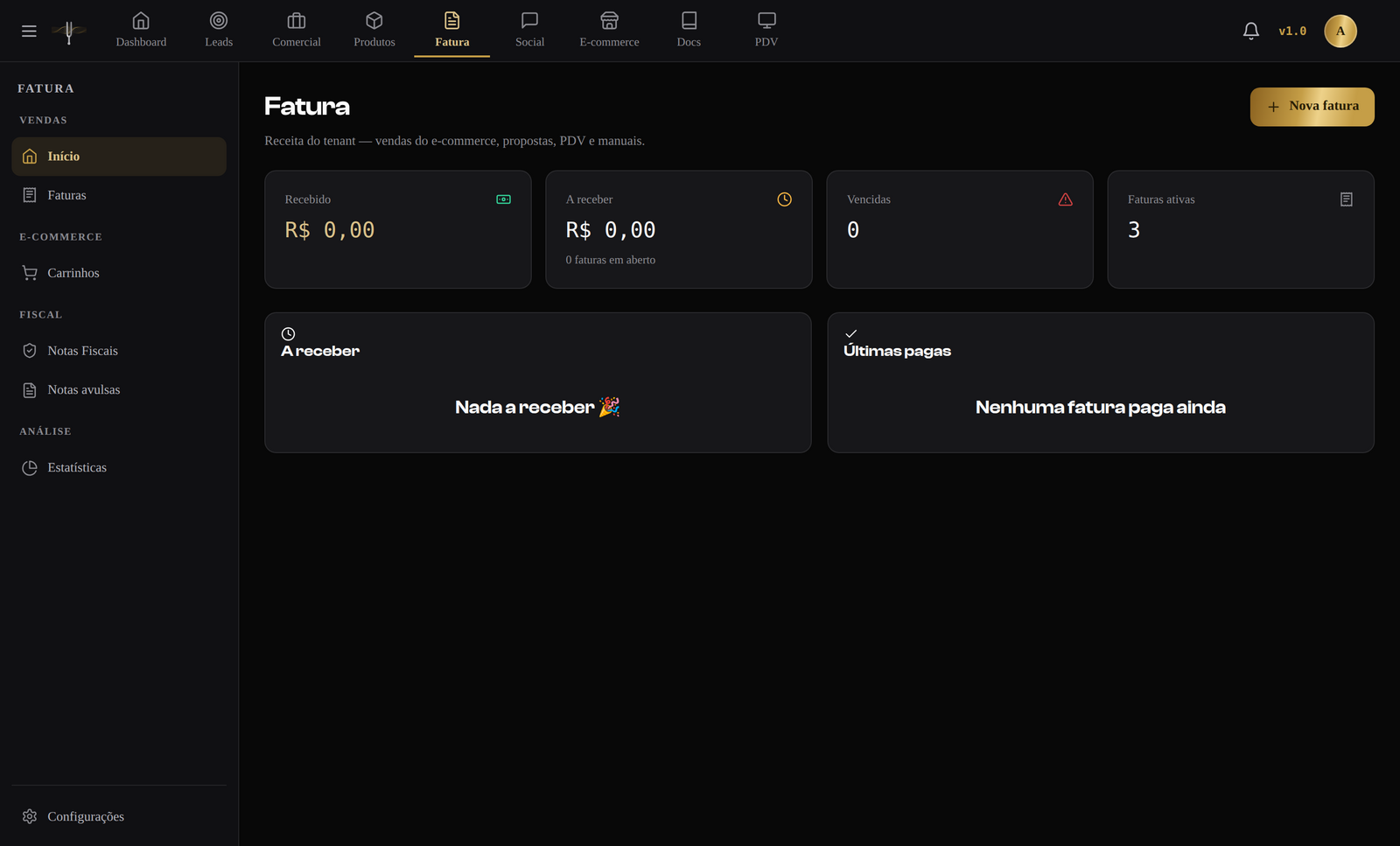Screen dimensions: 1400x846
Task: Click '0 faturas em aberto' text
Action: [611, 260]
